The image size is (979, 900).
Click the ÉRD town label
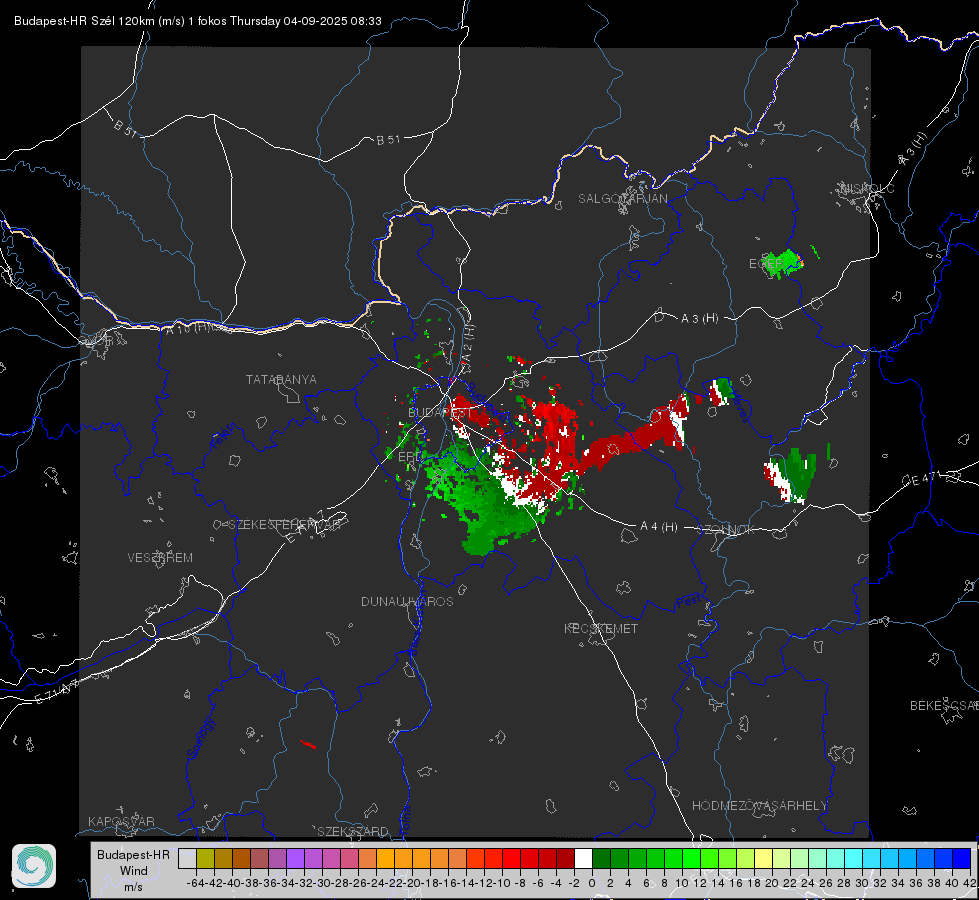[410, 457]
